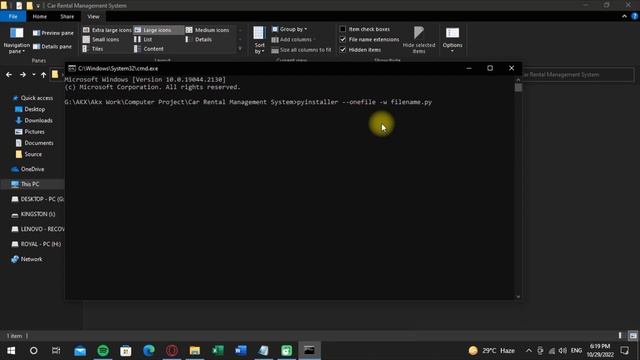Go up one folder level
This screenshot has height=360, width=640.
coord(43,75)
